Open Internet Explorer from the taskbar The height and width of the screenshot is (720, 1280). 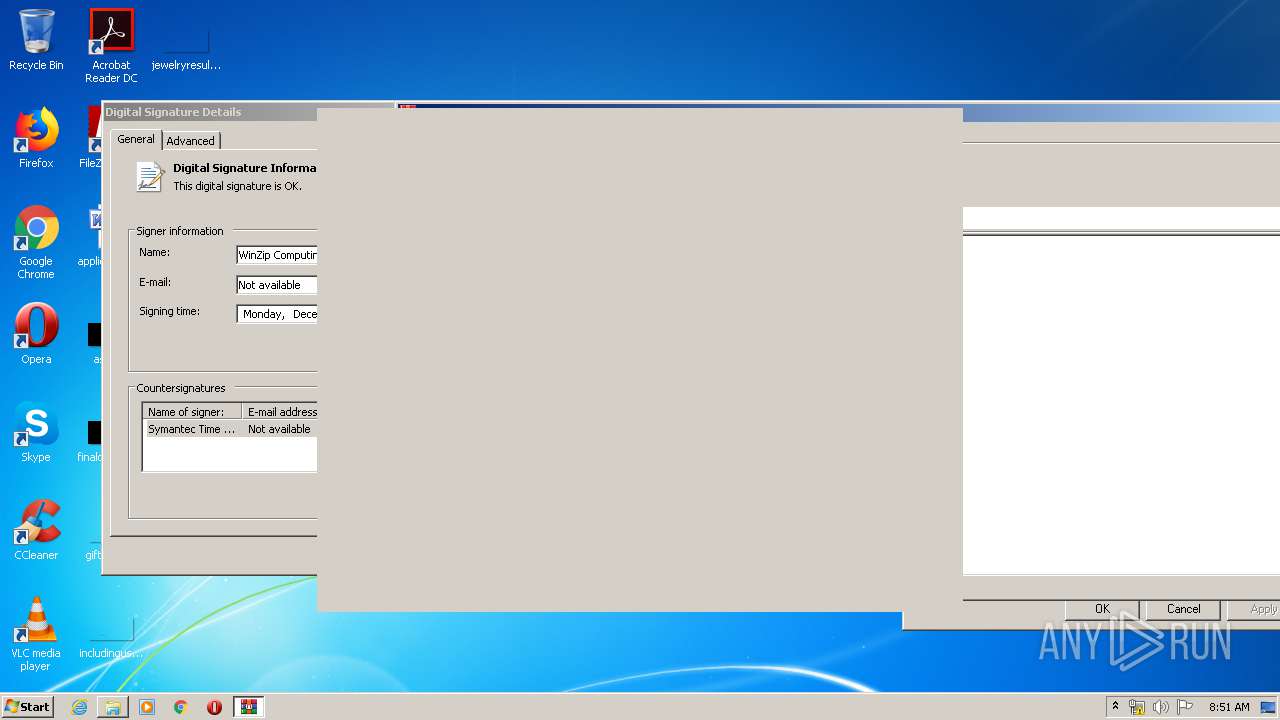[x=79, y=707]
